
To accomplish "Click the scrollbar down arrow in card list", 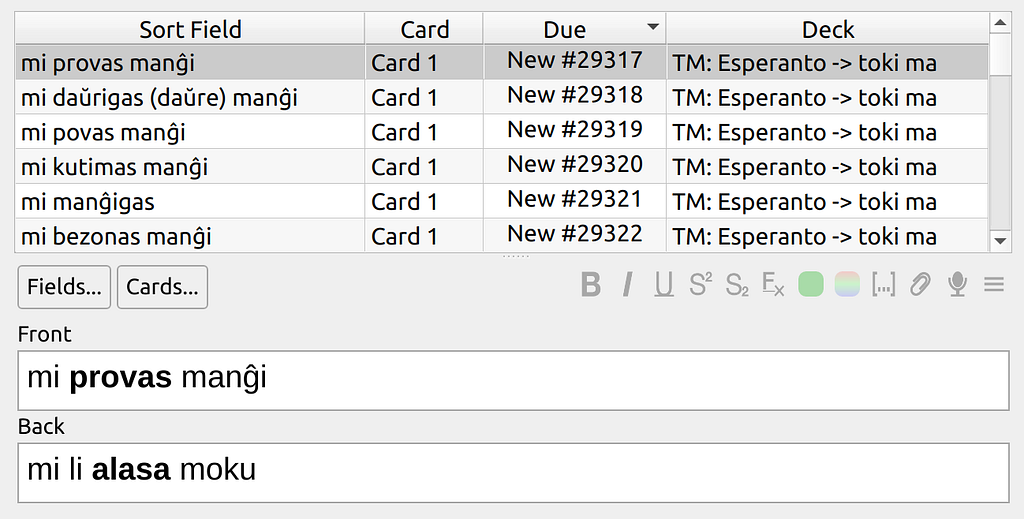I will pos(1000,240).
